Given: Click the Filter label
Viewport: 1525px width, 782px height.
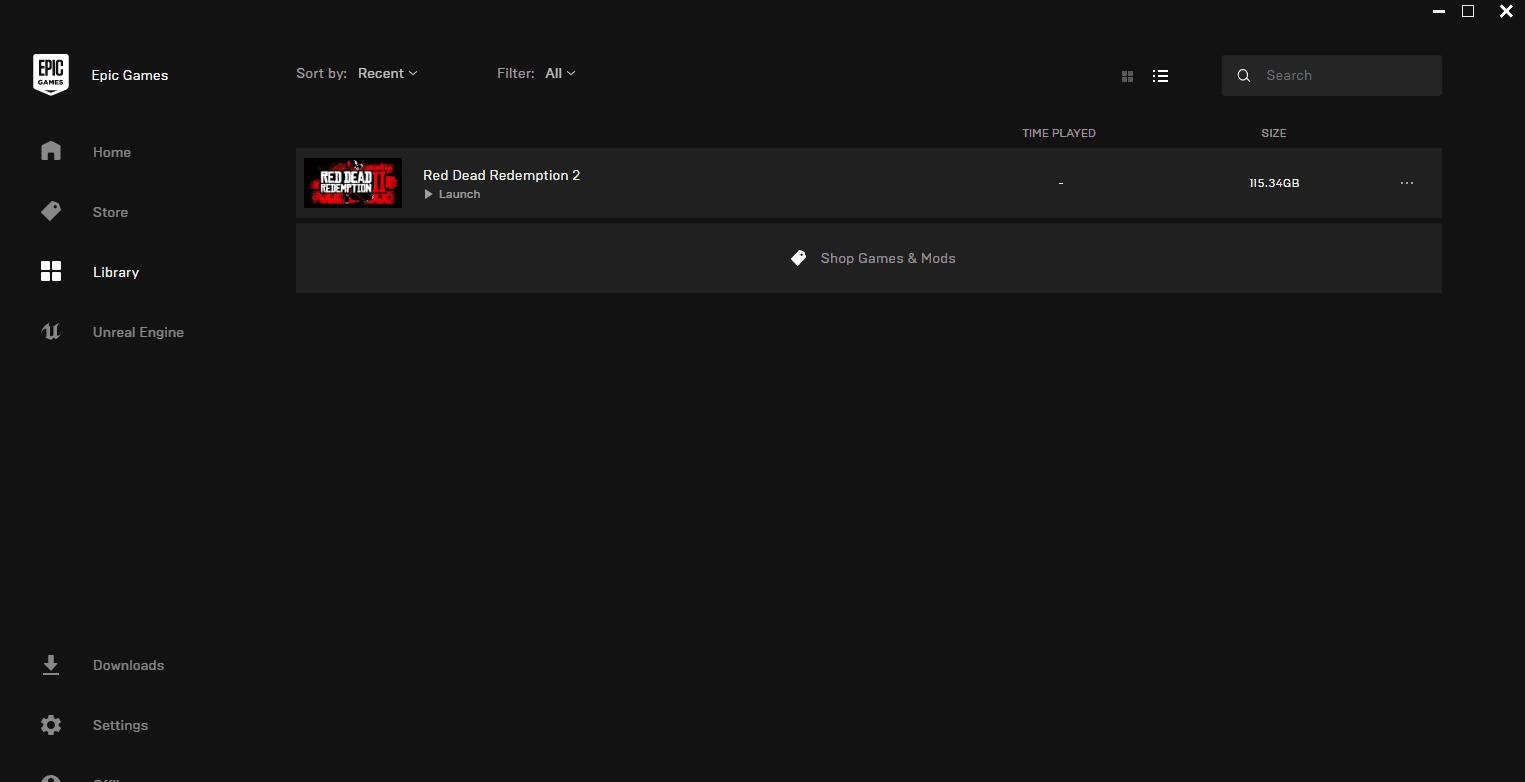Looking at the screenshot, I should tap(516, 73).
